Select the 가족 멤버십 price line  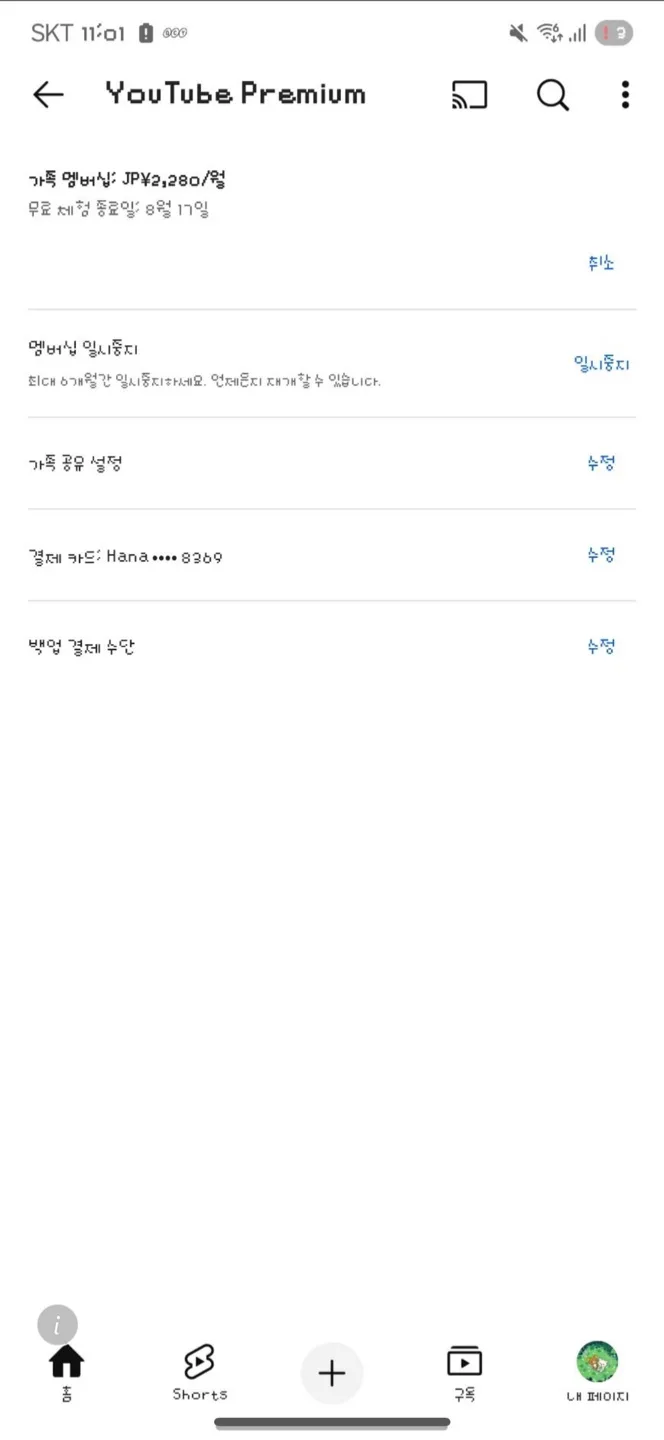point(127,180)
